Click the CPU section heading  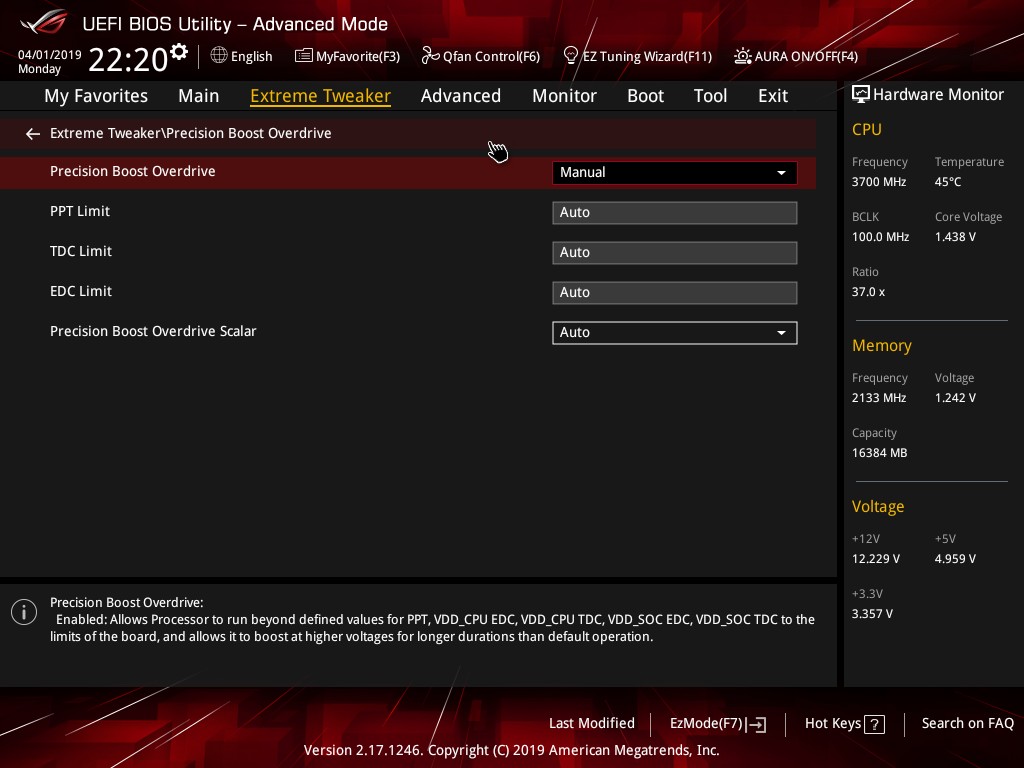click(867, 129)
